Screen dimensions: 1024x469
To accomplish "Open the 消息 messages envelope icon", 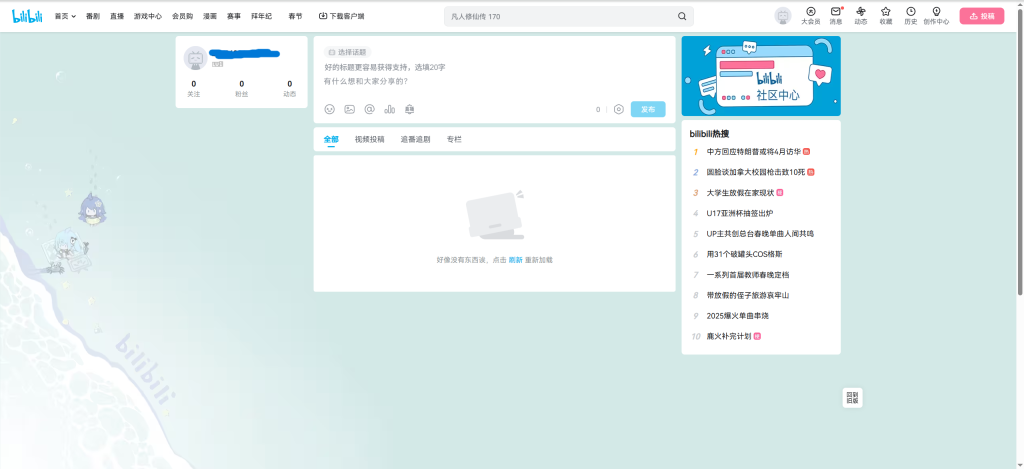I will [835, 12].
